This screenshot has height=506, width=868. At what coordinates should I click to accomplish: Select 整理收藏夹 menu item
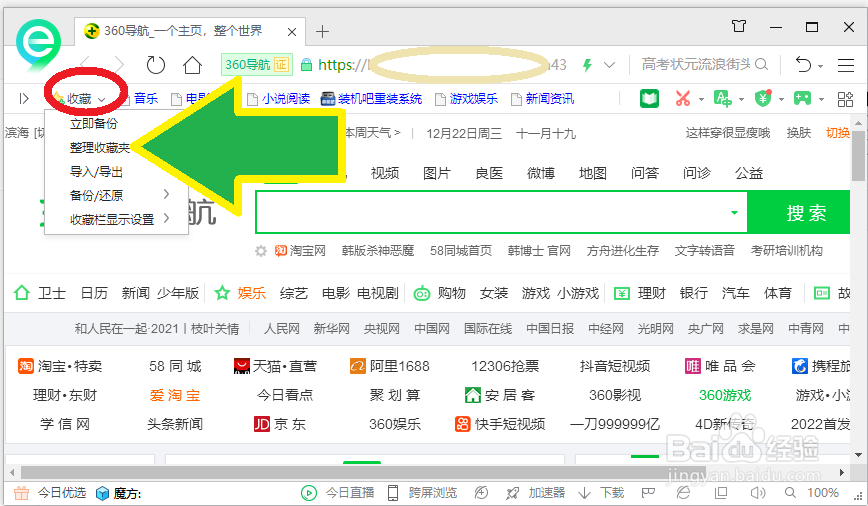pos(100,147)
